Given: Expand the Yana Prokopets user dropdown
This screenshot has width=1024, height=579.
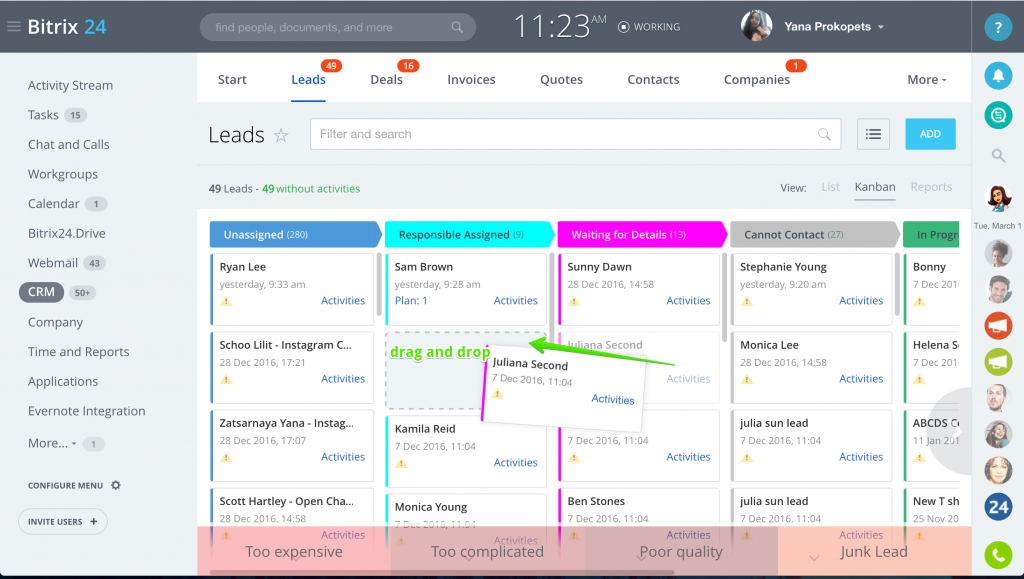Looking at the screenshot, I should coord(881,27).
